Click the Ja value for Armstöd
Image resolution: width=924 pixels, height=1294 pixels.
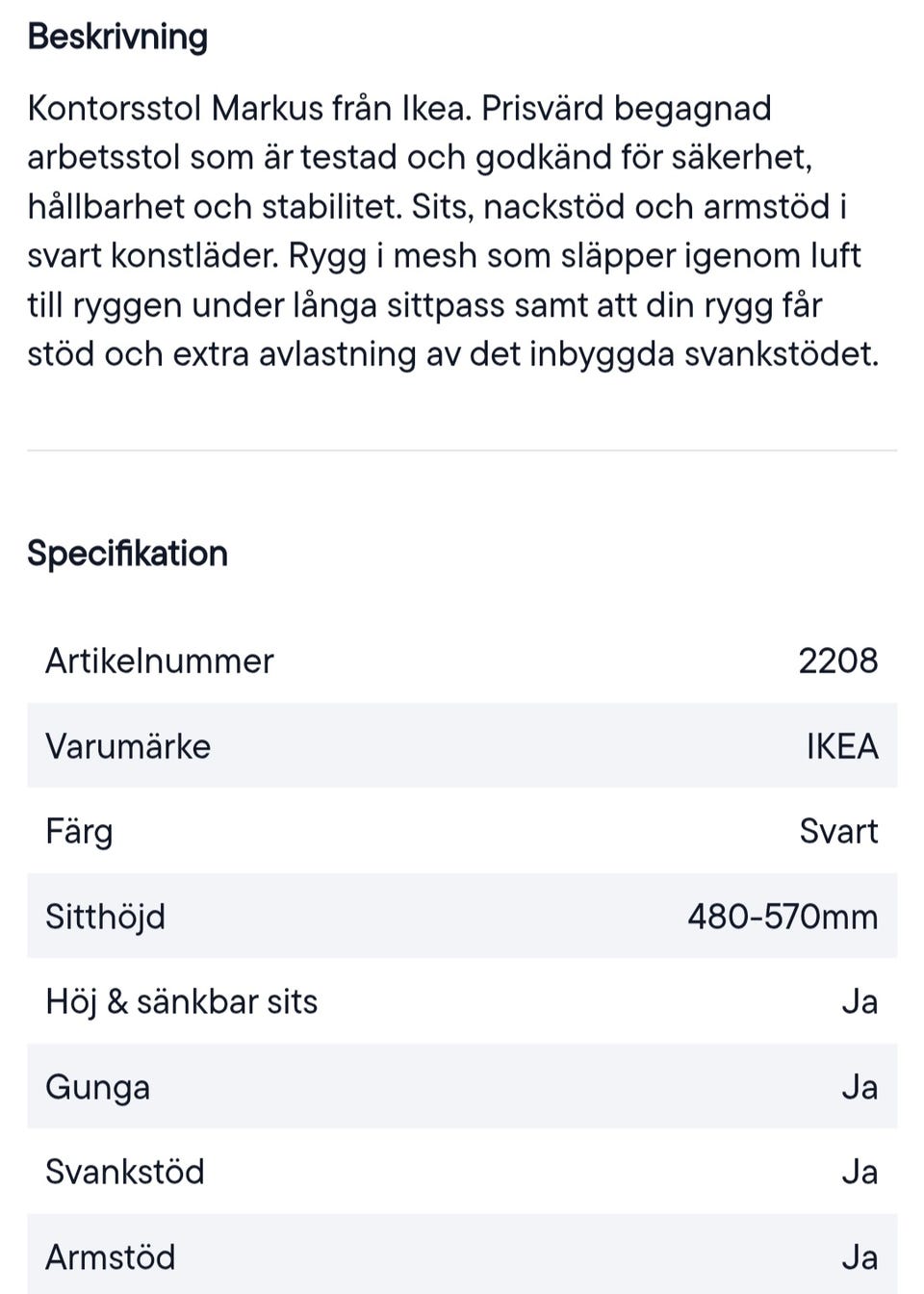[859, 1257]
